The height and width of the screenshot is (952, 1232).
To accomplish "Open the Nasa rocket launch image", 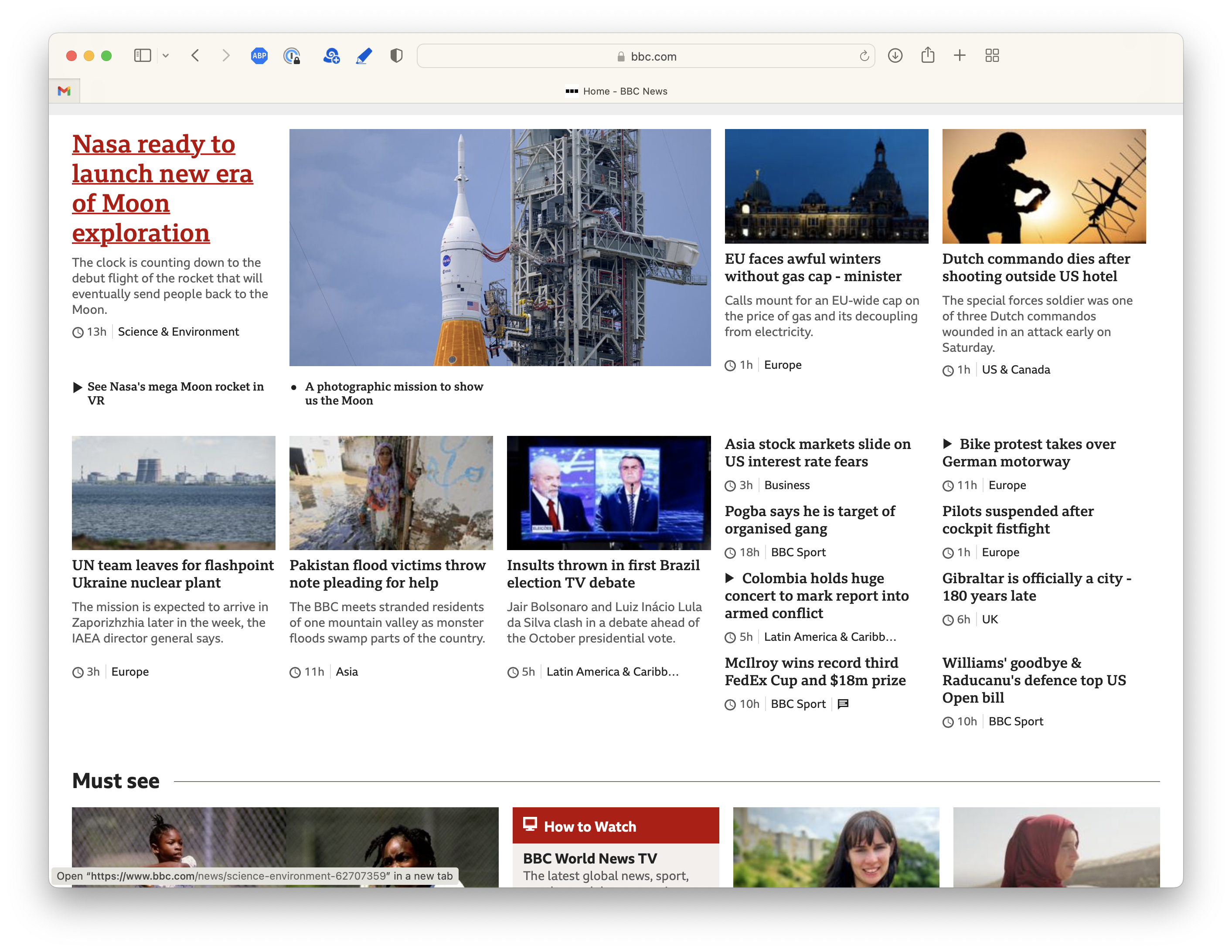I will [500, 248].
